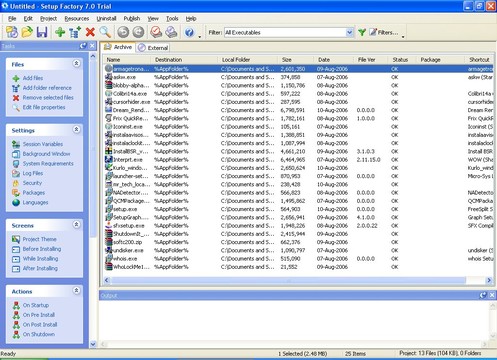
Task: Sort the file list by Date column header
Action: click(x=333, y=60)
